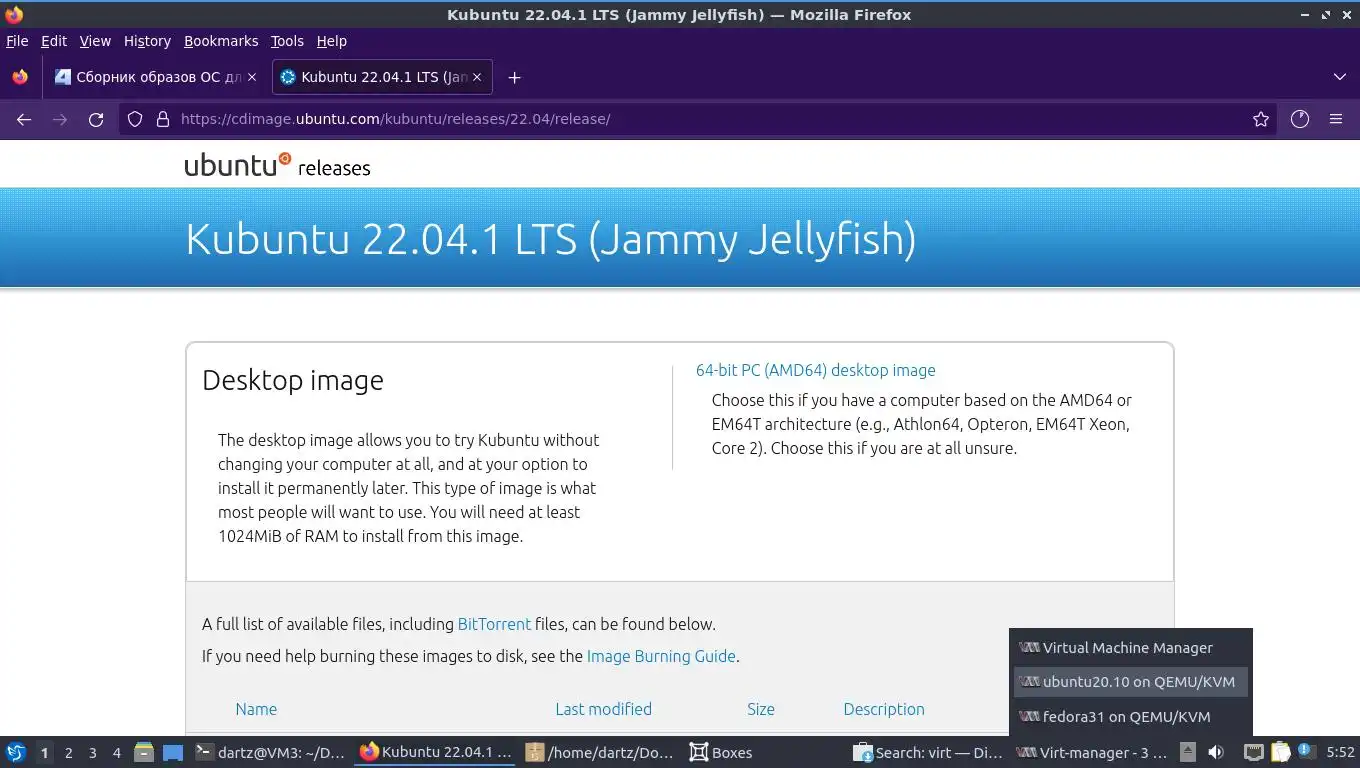This screenshot has width=1360, height=768.
Task: Switch to workspace 2
Action: 68,753
